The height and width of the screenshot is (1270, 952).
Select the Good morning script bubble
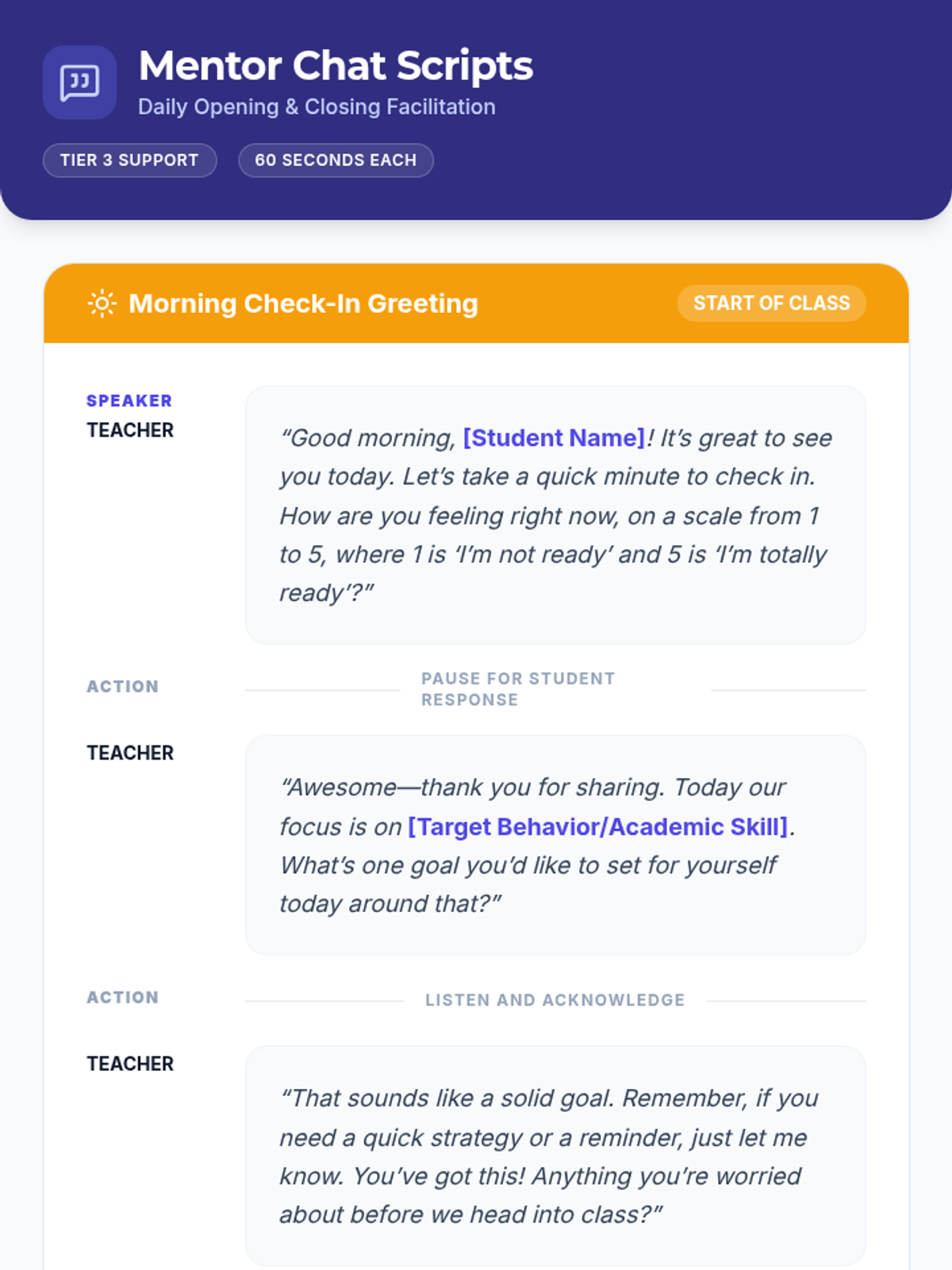pyautogui.click(x=555, y=515)
